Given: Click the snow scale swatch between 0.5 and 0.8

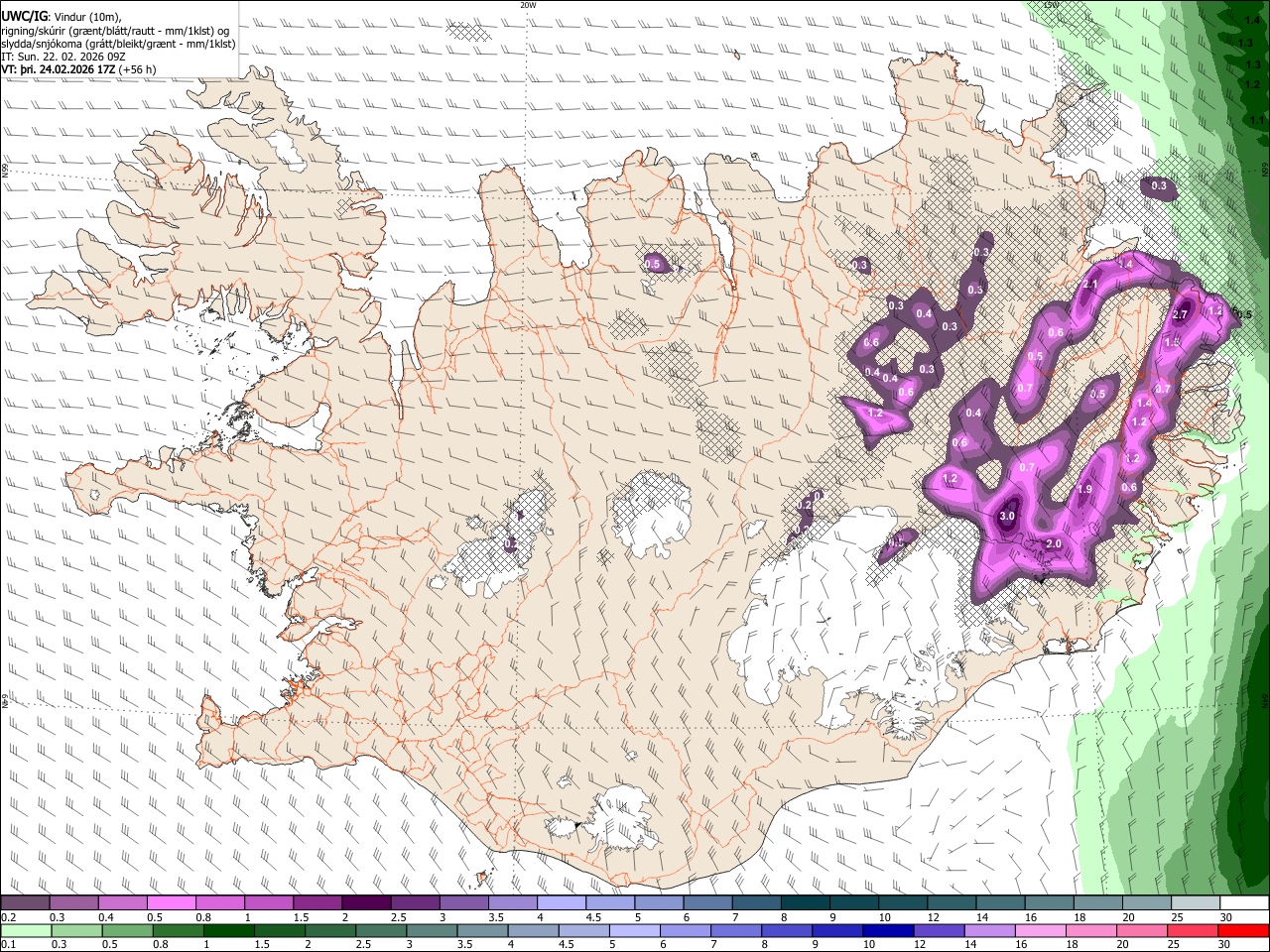Looking at the screenshot, I should (172, 902).
